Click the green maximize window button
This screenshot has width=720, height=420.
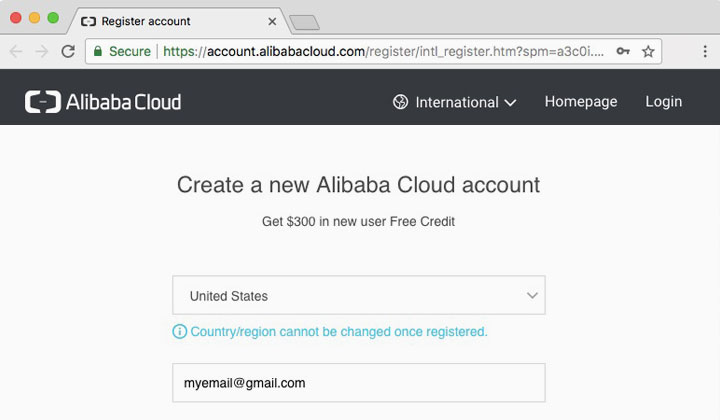tap(53, 18)
